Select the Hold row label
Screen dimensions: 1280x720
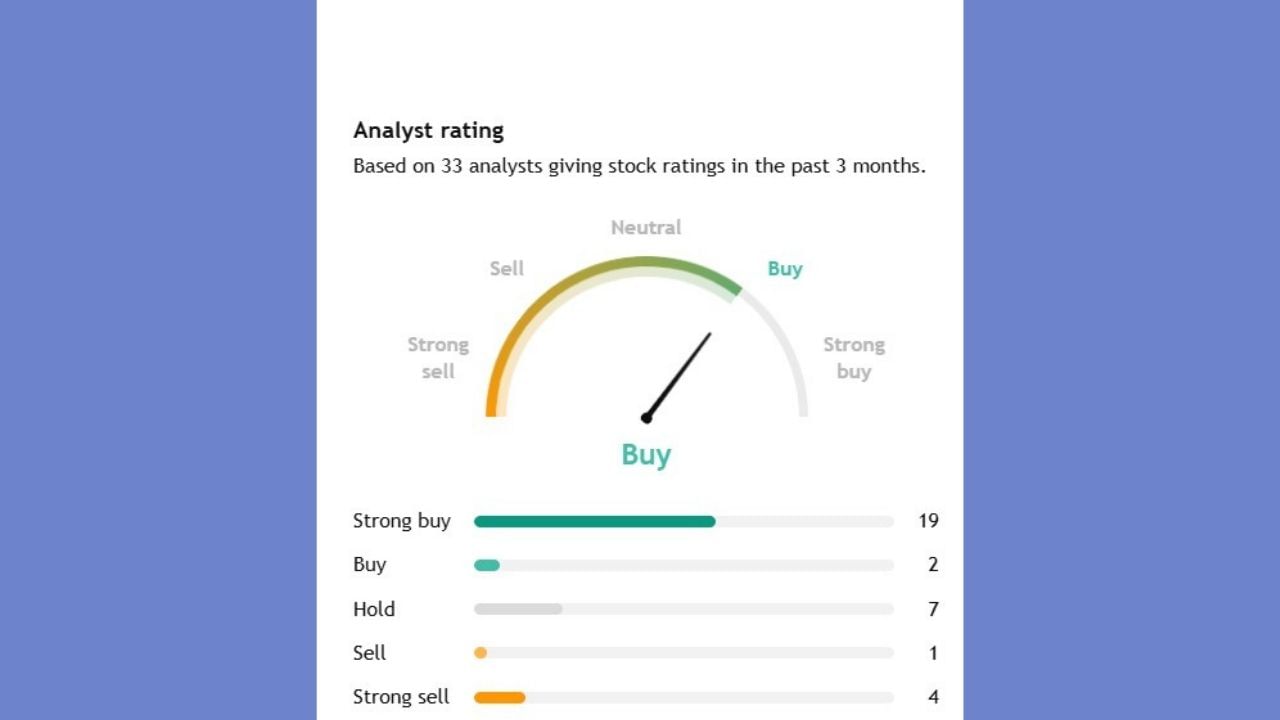tap(374, 609)
